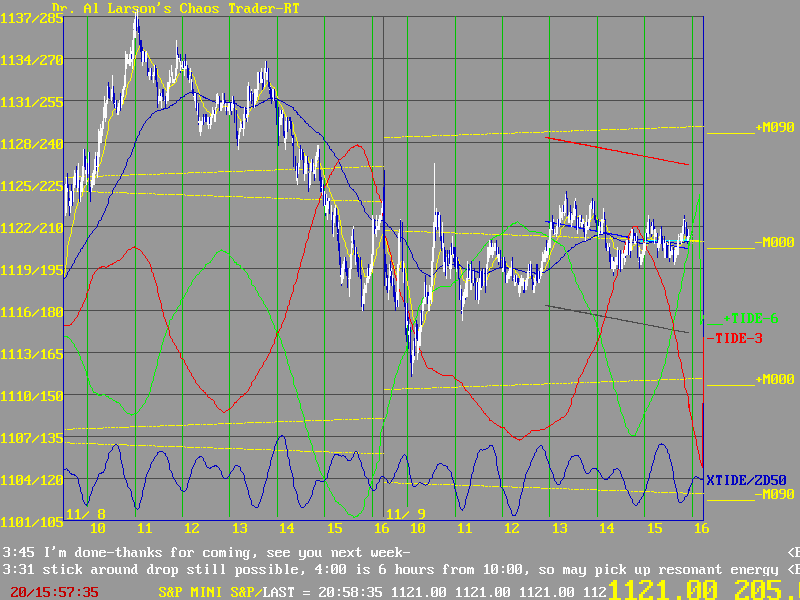800x600 pixels.
Task: Select the +M090 line label
Action: pos(774,128)
